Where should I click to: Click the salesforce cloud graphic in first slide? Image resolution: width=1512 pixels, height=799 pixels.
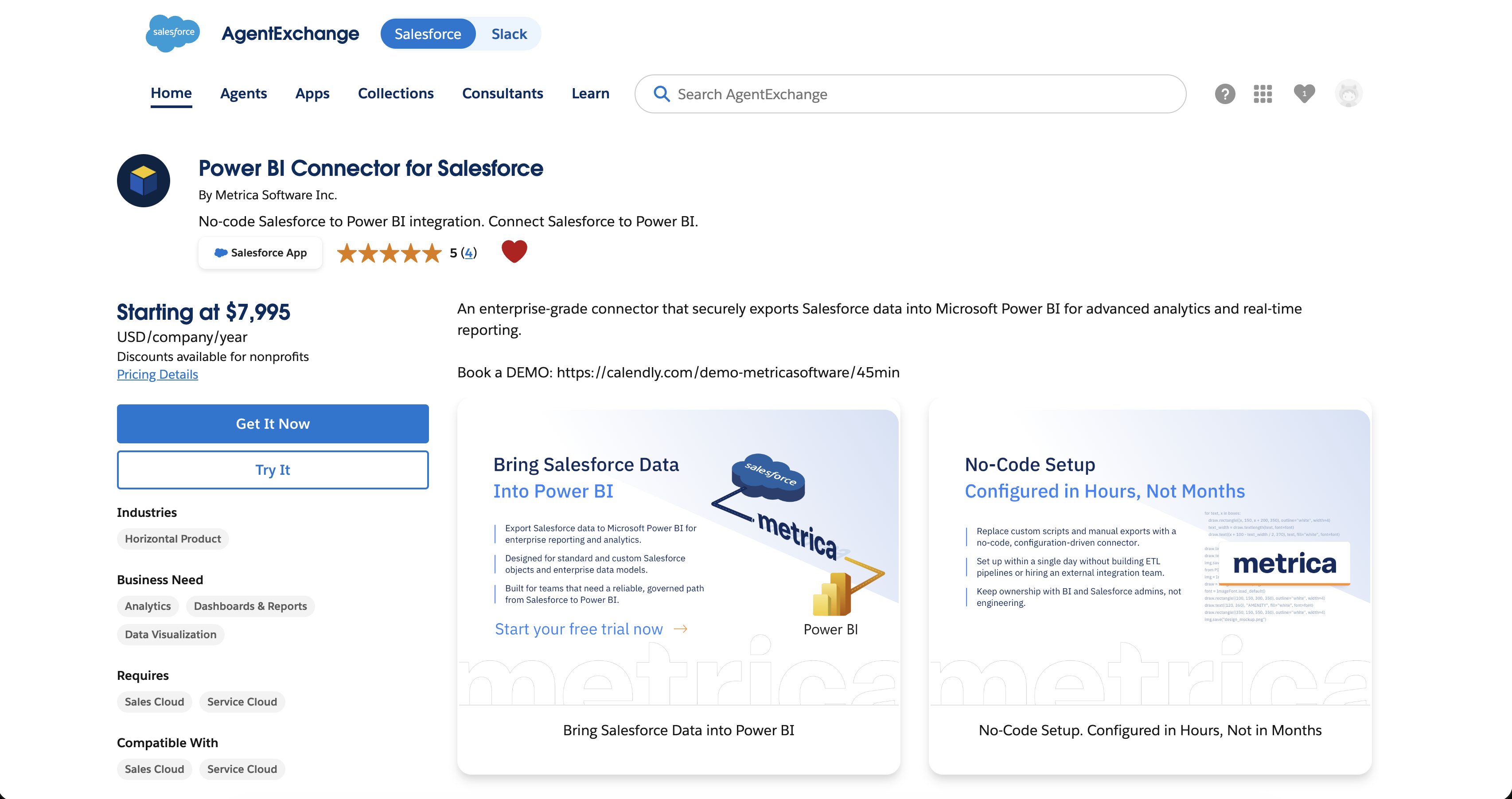pyautogui.click(x=768, y=477)
